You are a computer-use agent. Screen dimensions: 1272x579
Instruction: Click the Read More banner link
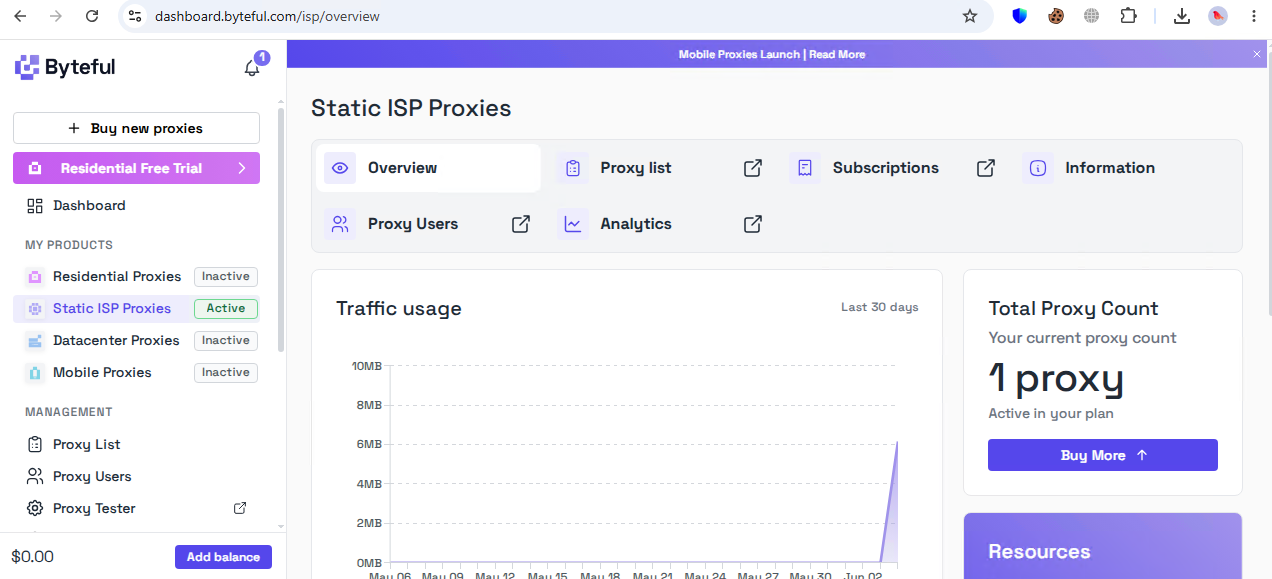pyautogui.click(x=837, y=54)
